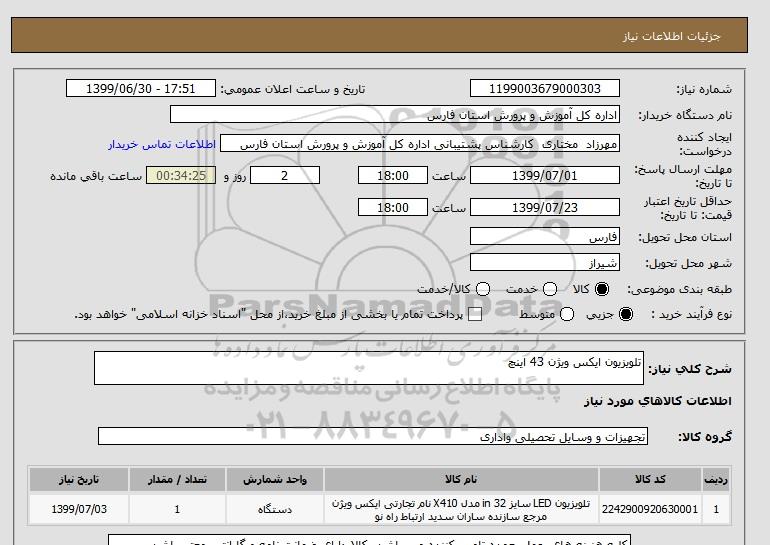Click the 'نام کالا' column header

pyautogui.click(x=461, y=479)
